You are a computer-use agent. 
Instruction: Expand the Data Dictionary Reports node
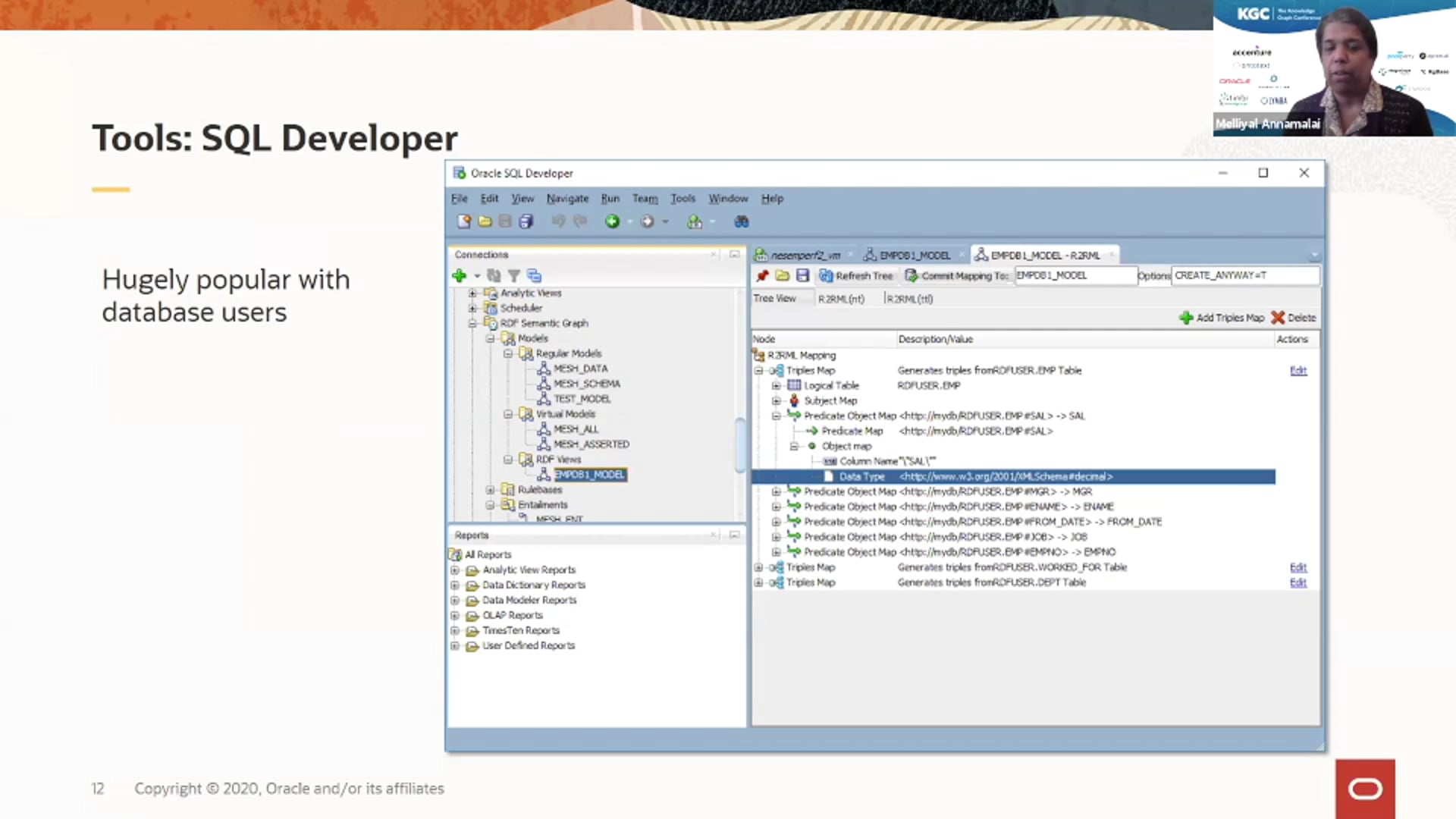[x=455, y=585]
